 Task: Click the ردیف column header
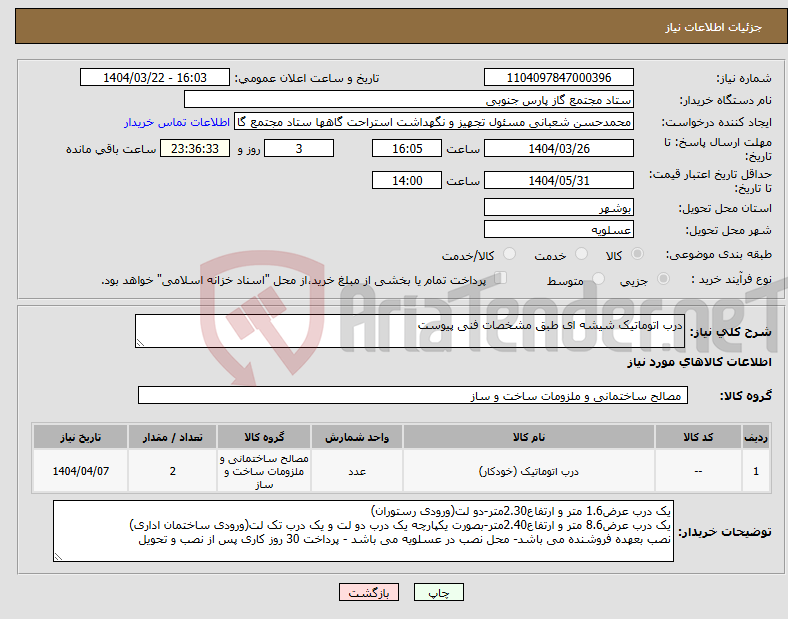756,437
